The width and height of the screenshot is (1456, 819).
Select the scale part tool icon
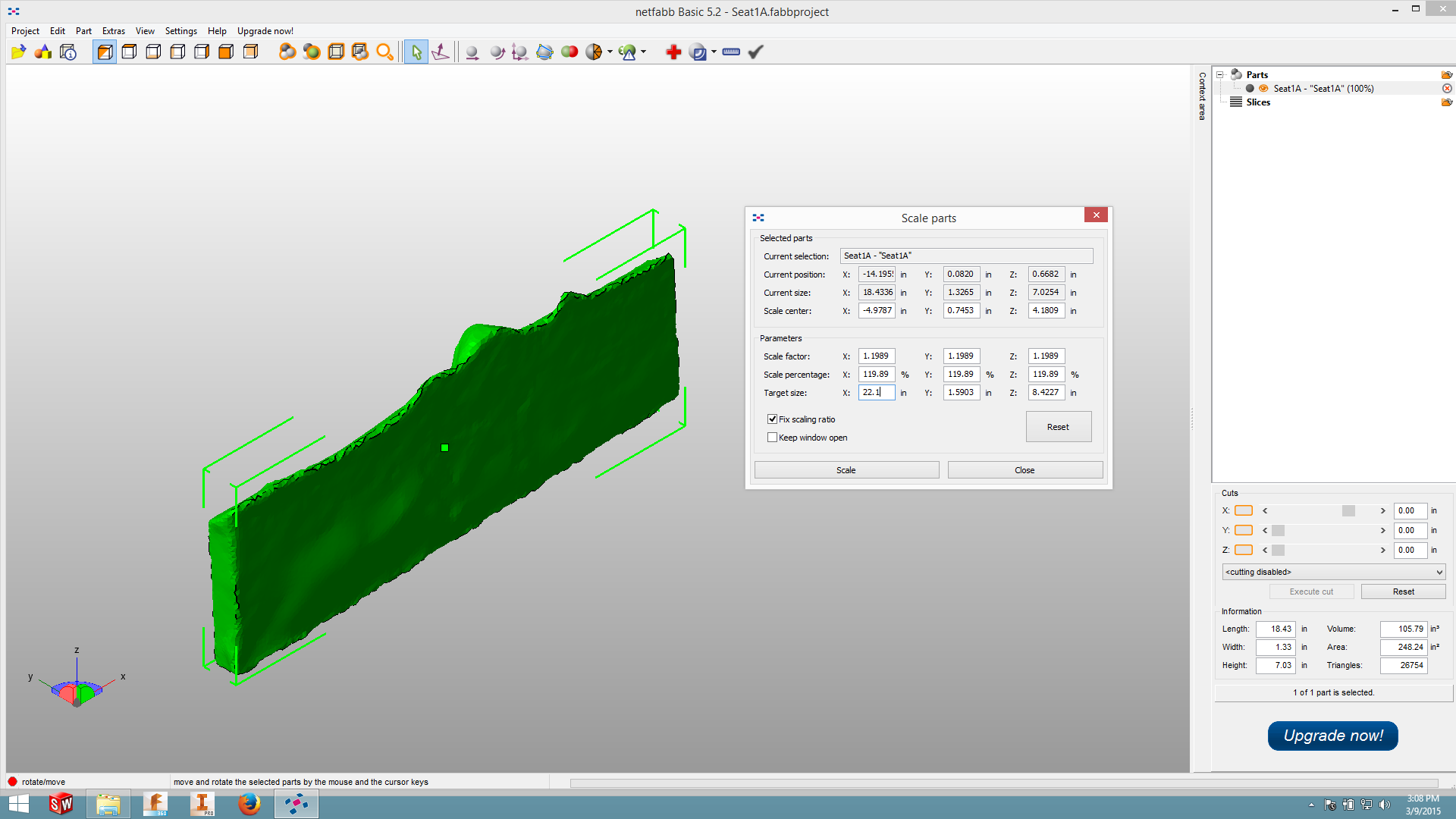tap(520, 52)
